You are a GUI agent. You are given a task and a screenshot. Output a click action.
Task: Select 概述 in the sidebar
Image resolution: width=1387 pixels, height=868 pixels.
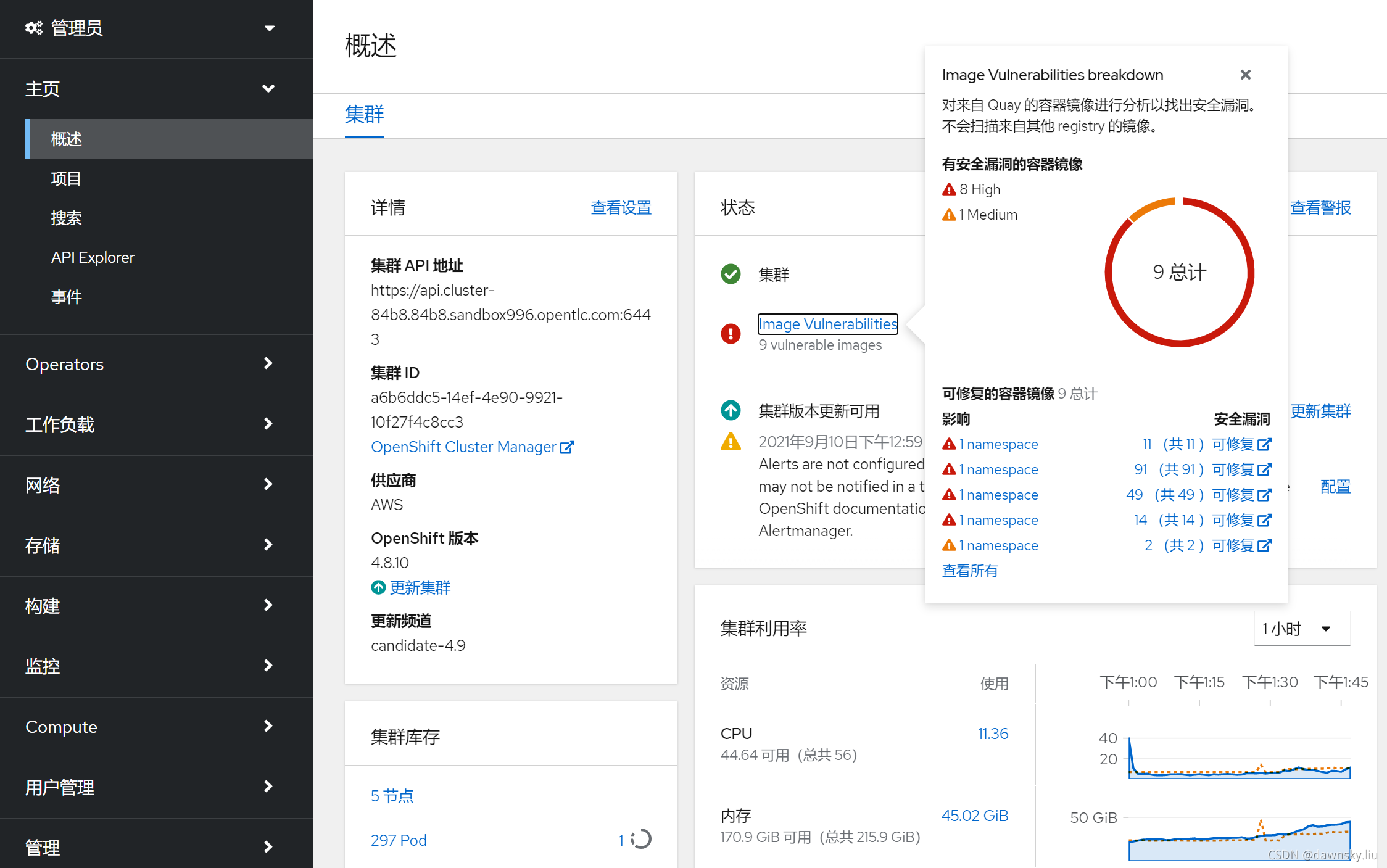tap(169, 139)
